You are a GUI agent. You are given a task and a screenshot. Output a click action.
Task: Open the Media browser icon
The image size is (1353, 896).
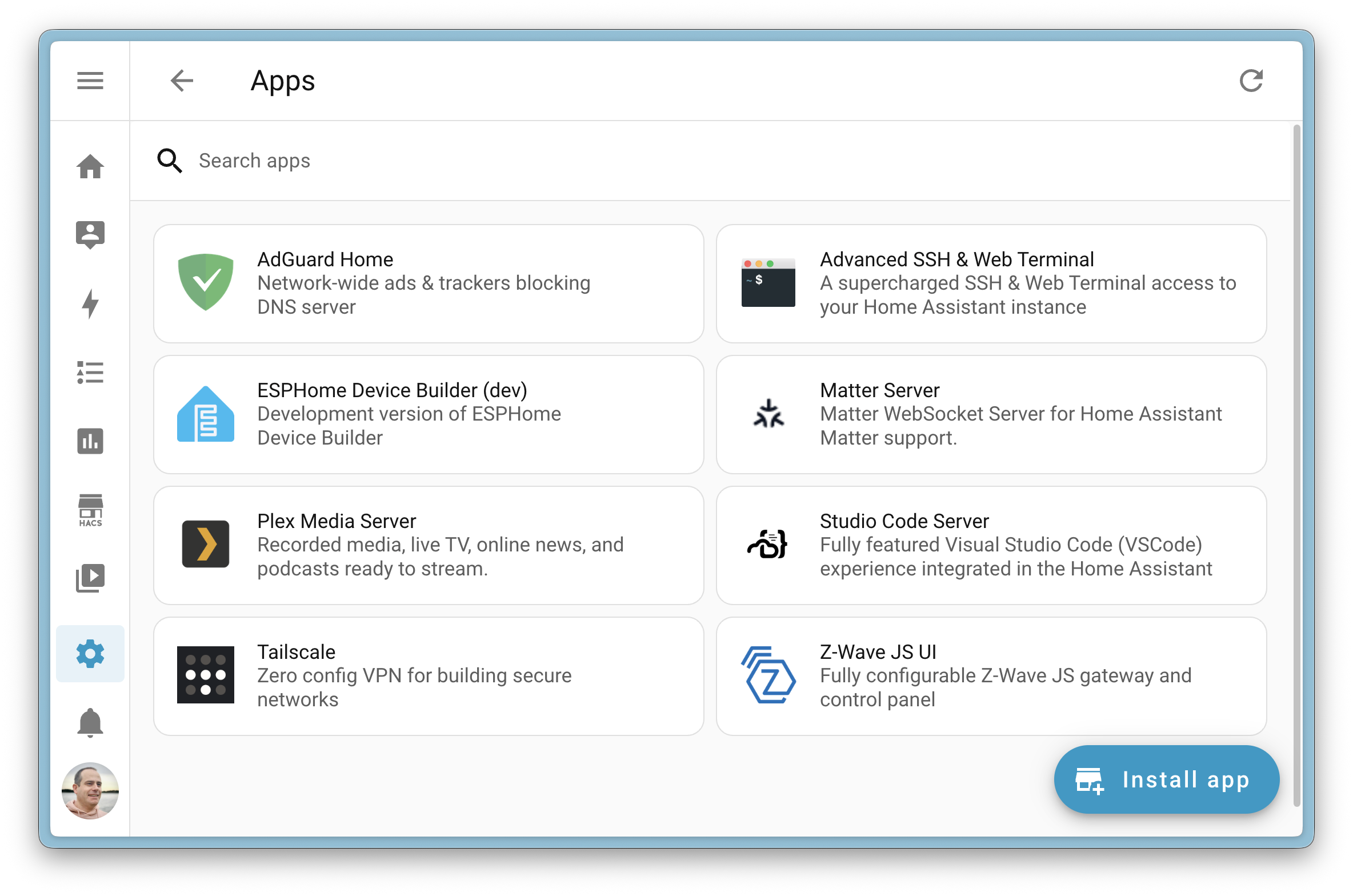click(90, 578)
